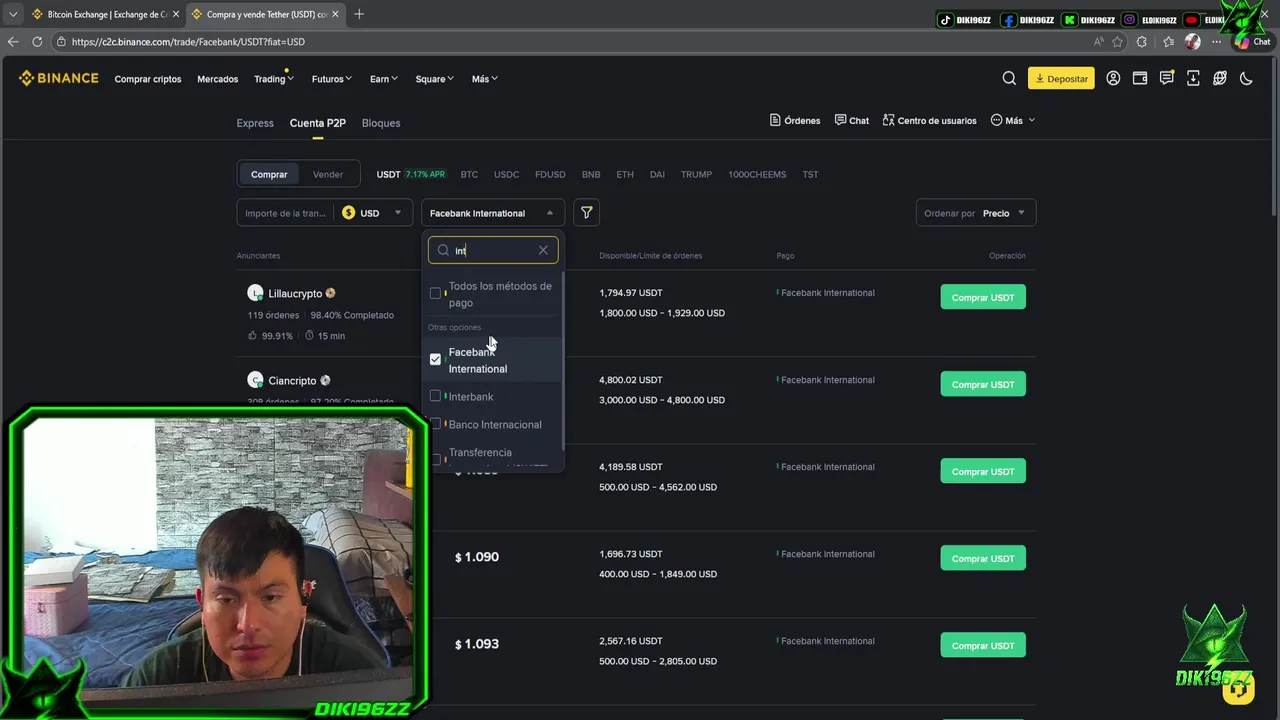Toggle read aloud icon in address bar

pos(1099,42)
